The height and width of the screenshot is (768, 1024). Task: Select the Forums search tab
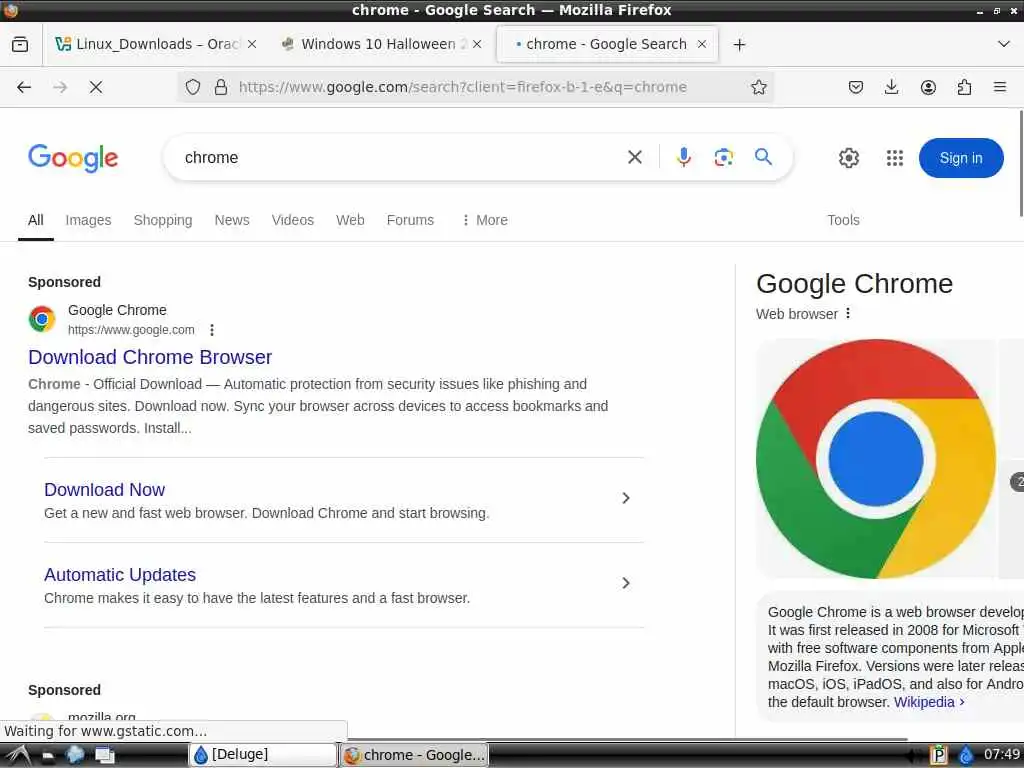pos(410,220)
